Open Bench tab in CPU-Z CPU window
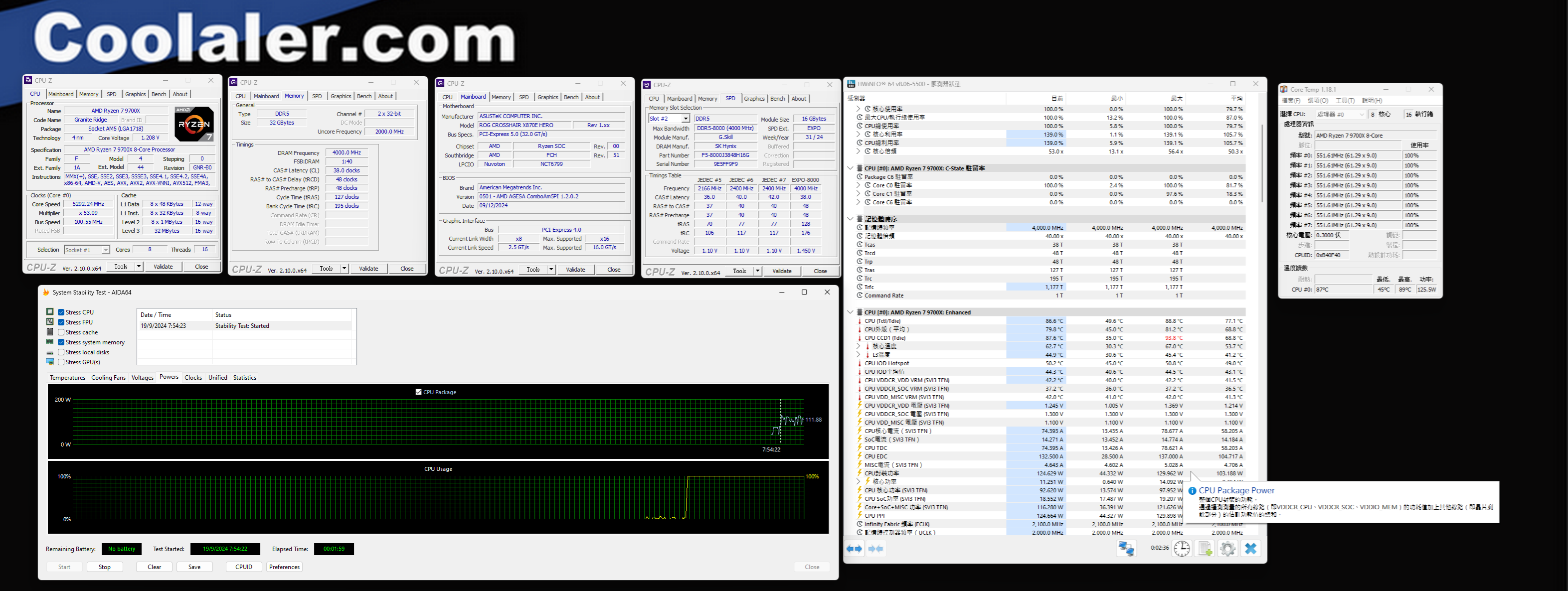 pos(159,94)
